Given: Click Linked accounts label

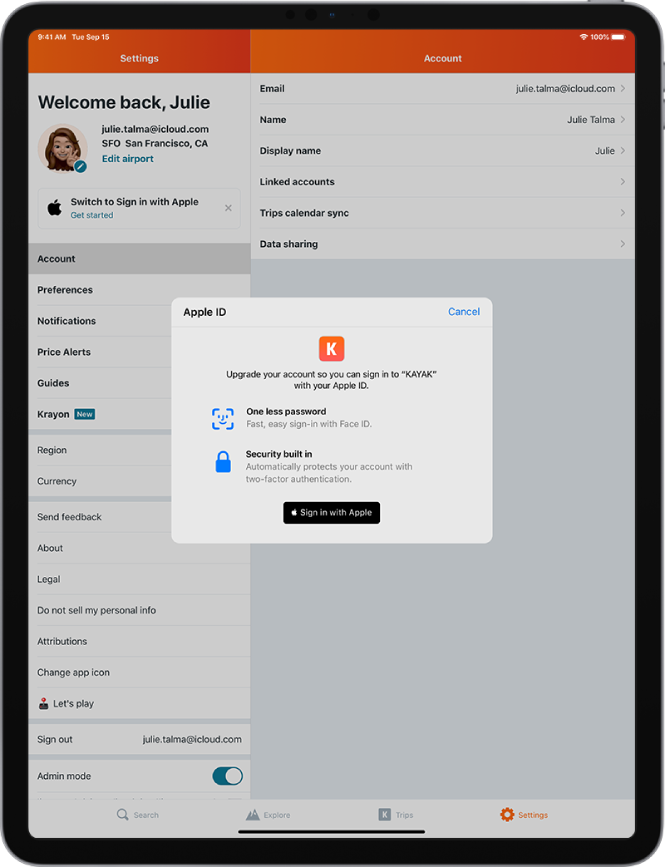Looking at the screenshot, I should click(x=297, y=181).
